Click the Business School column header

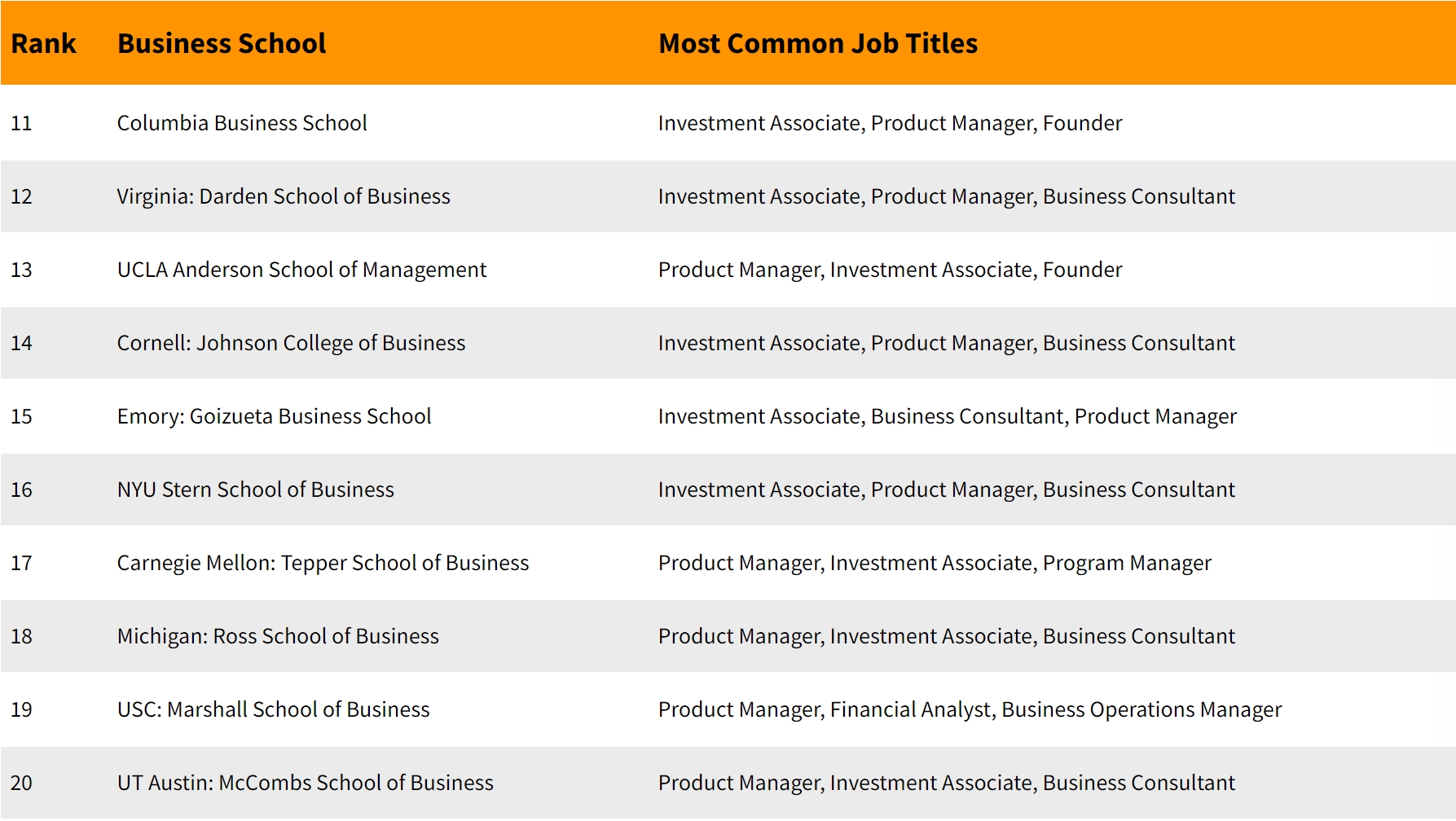(x=222, y=43)
